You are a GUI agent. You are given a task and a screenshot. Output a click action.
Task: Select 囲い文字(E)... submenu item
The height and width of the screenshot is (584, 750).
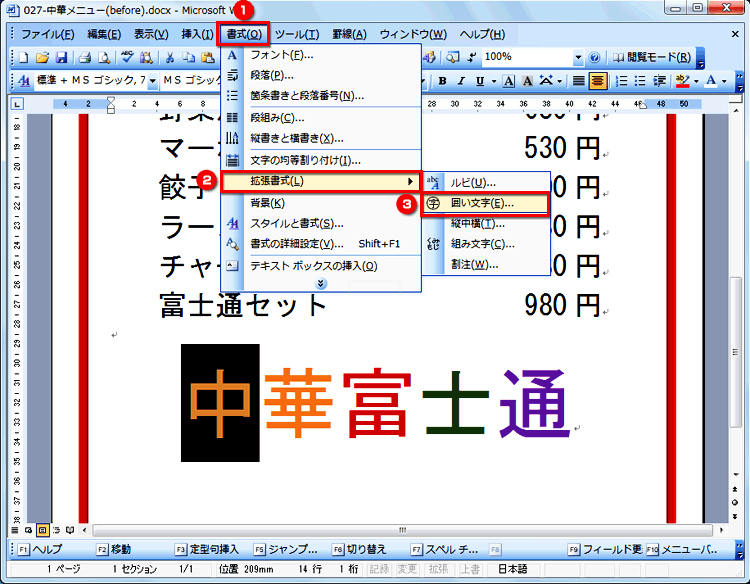(485, 204)
